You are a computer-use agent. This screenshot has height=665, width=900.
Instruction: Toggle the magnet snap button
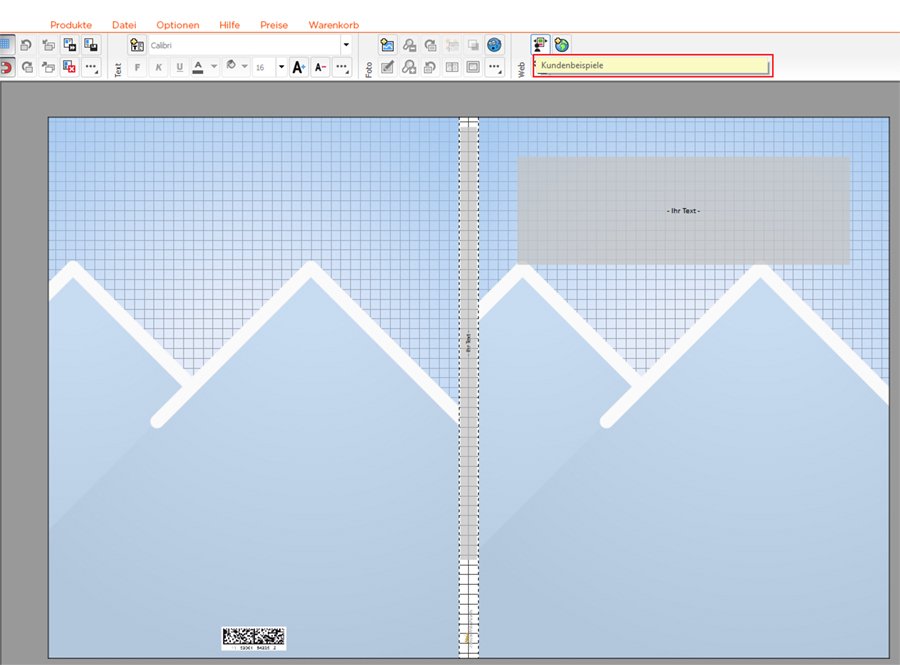point(5,67)
